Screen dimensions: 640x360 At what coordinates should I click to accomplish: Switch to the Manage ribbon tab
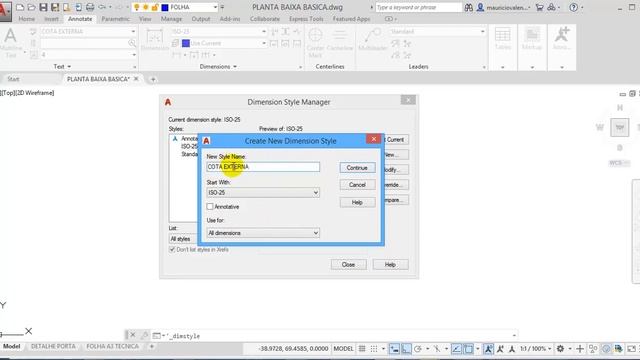coord(171,19)
